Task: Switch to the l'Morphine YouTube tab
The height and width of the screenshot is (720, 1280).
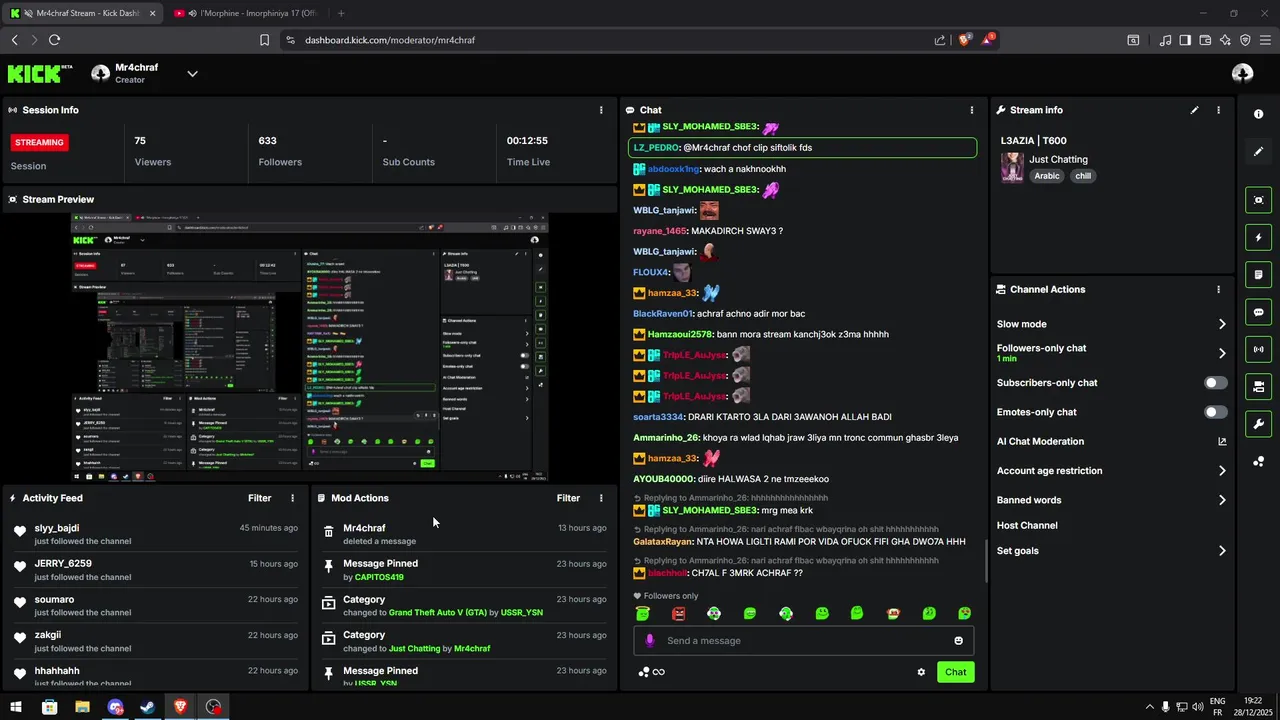Action: point(244,13)
